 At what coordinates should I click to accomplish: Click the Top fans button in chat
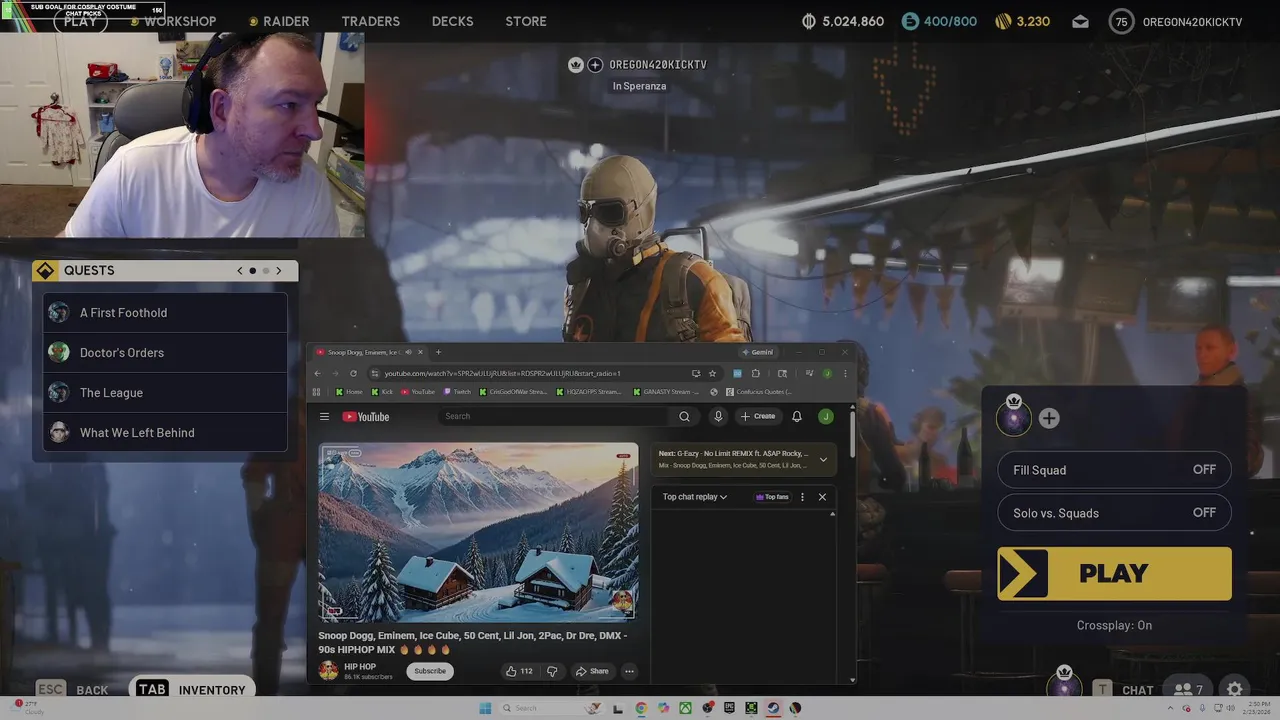click(772, 497)
